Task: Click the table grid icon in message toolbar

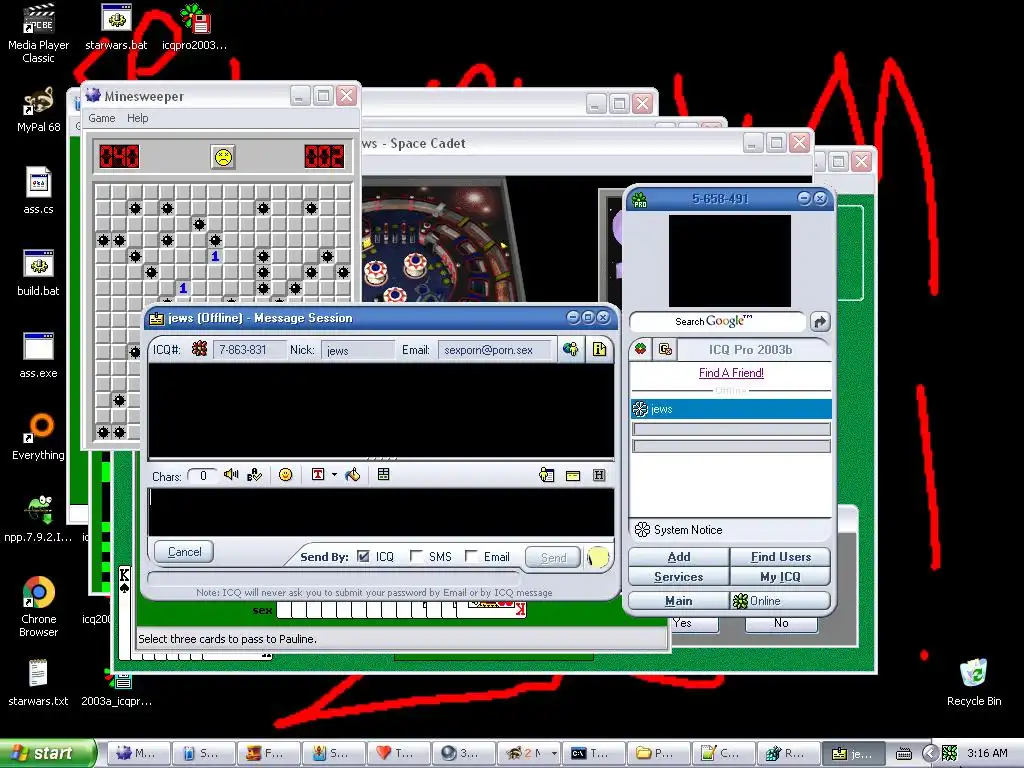Action: [x=384, y=475]
